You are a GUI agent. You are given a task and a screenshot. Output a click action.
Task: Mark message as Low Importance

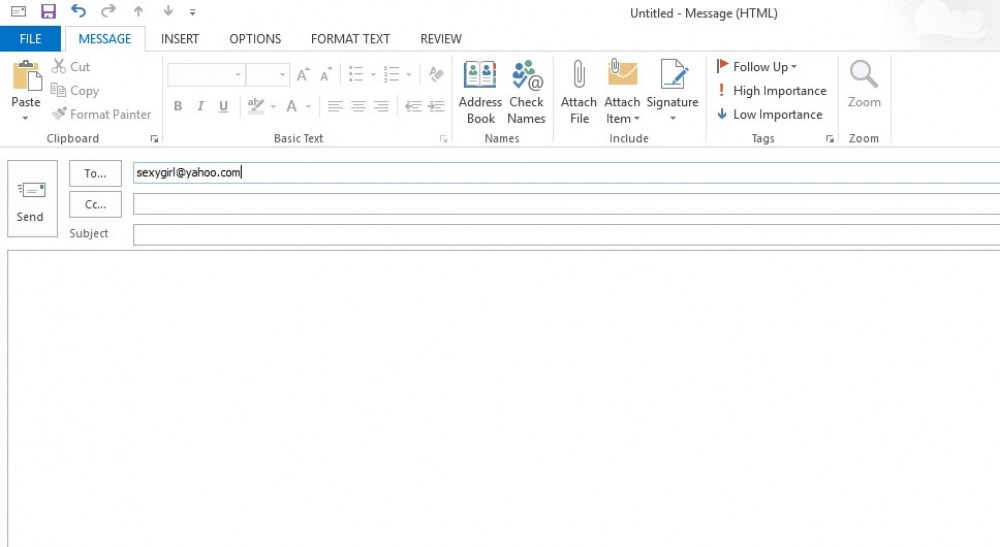(770, 114)
